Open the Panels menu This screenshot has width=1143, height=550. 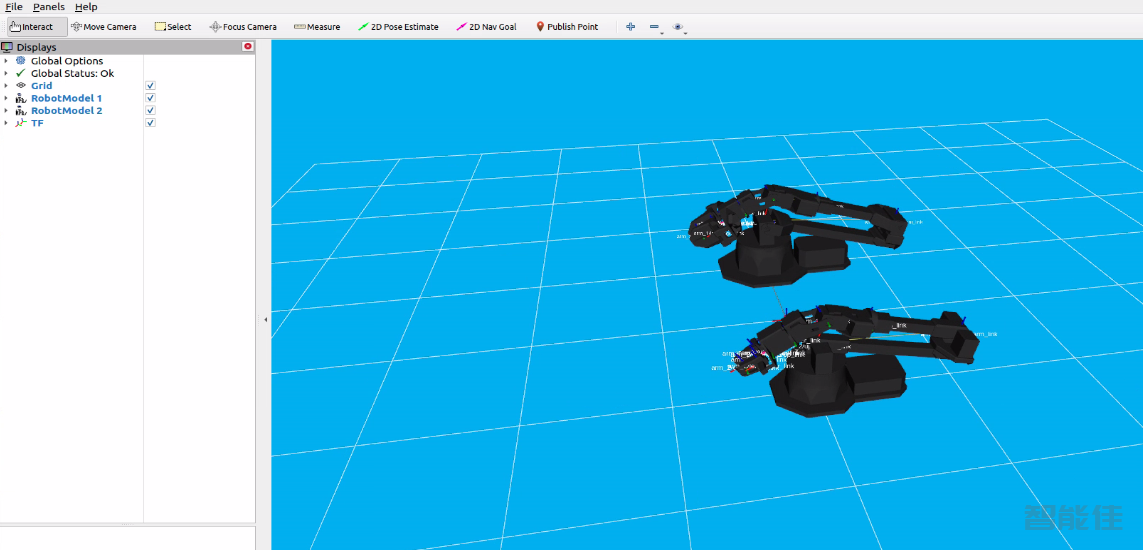click(x=48, y=7)
